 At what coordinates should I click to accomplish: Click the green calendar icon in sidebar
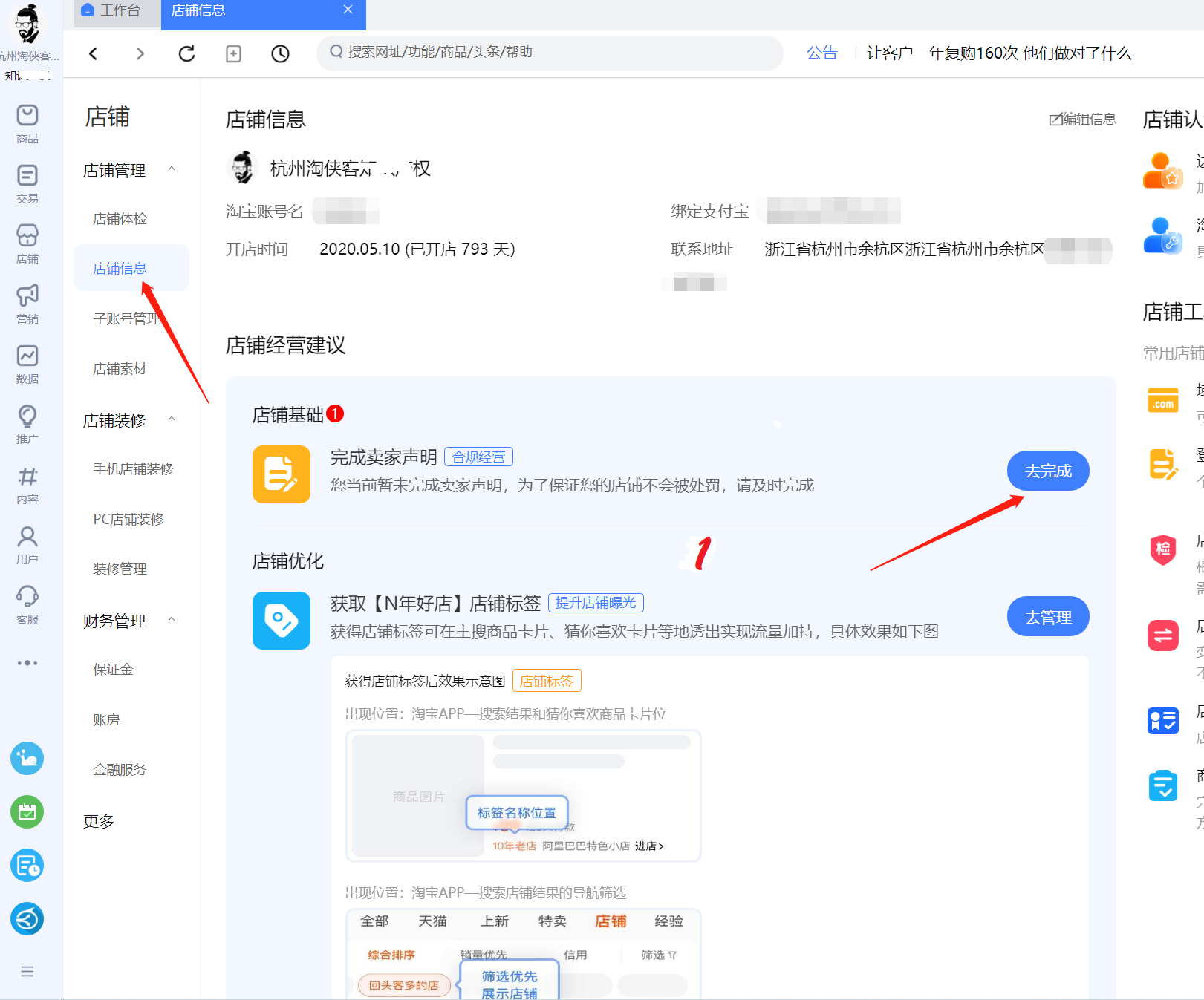27,812
